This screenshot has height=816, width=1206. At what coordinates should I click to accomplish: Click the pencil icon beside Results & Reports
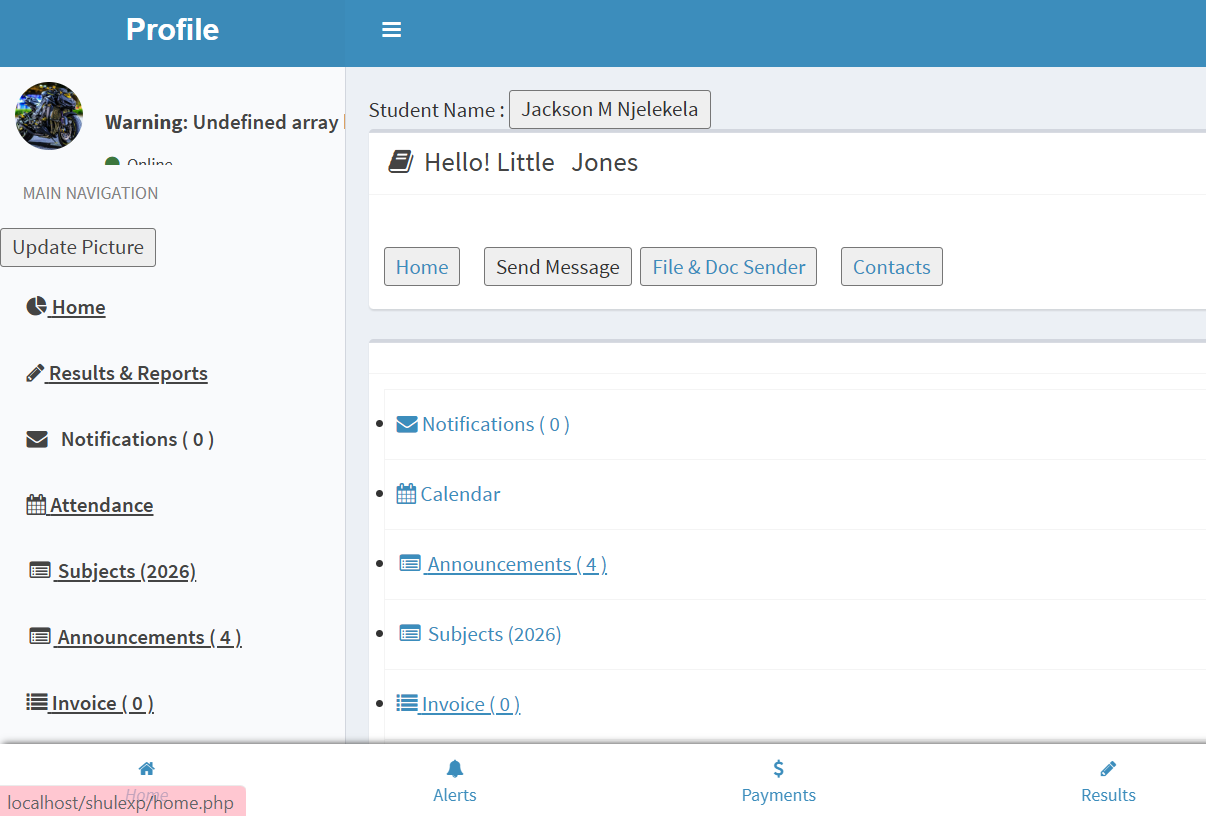(35, 373)
